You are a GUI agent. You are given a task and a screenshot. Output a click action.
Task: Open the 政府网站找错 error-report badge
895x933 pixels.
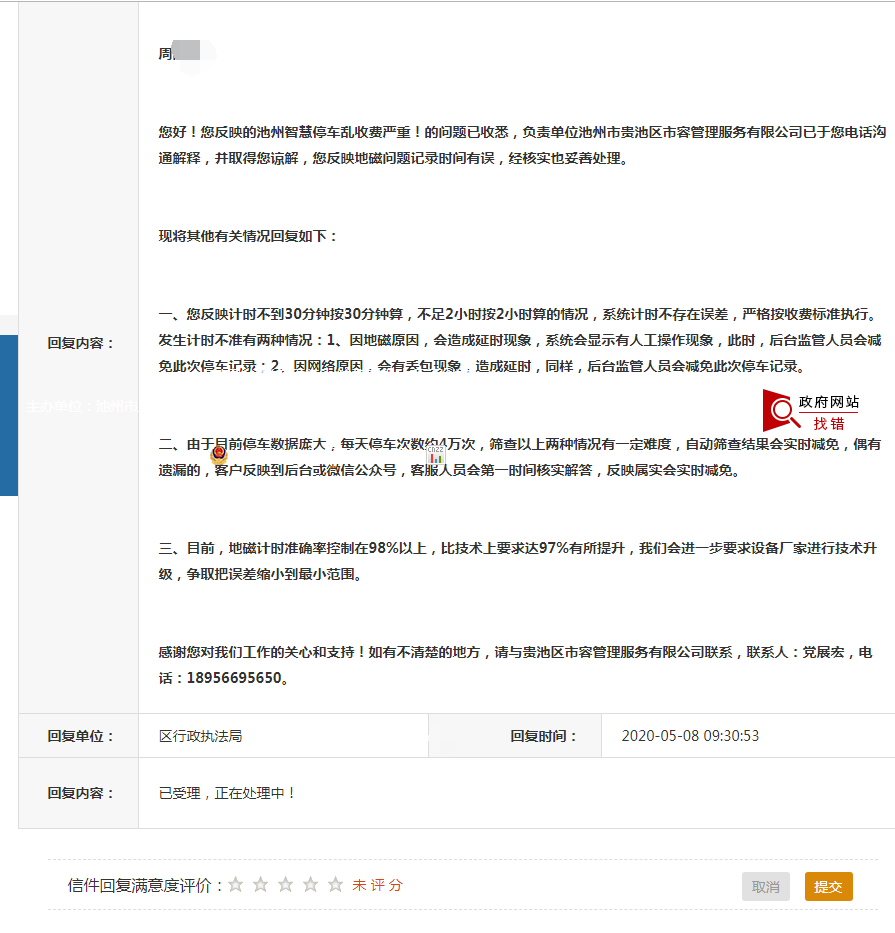(811, 411)
